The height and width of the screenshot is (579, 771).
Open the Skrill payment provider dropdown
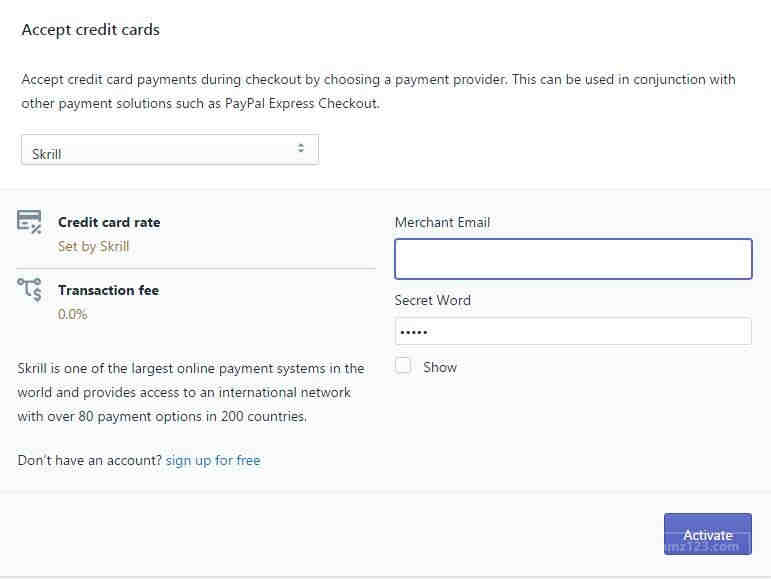170,150
